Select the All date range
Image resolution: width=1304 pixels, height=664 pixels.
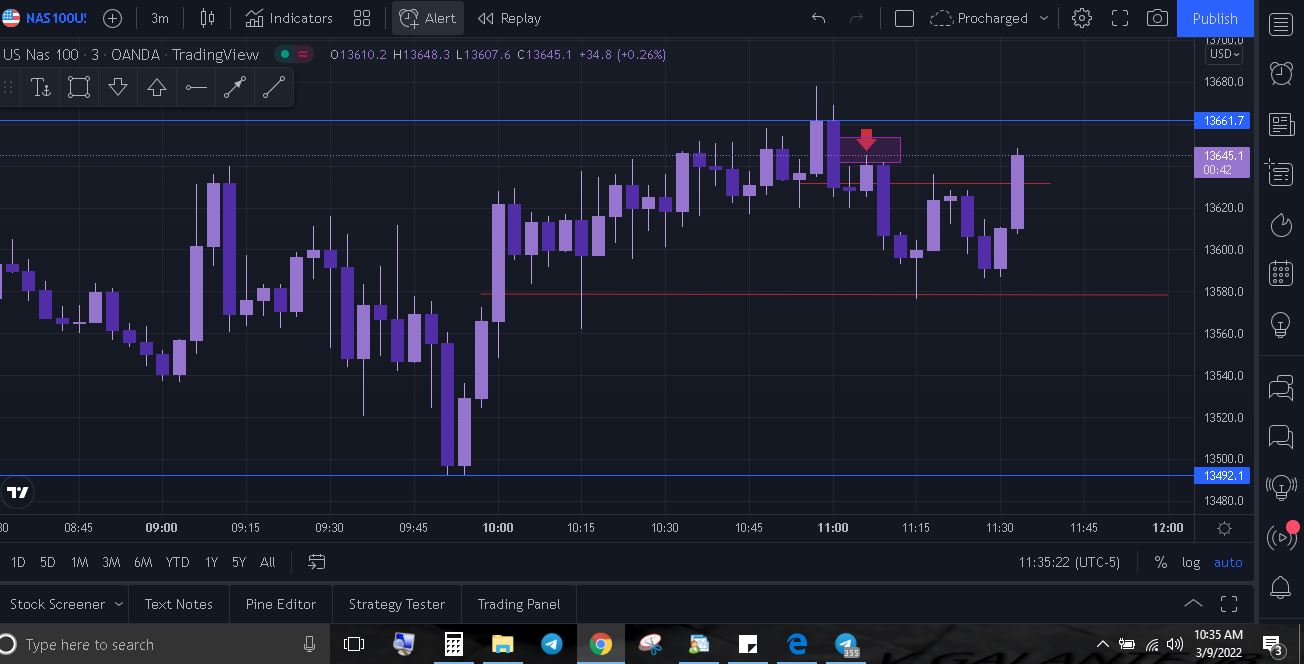click(x=267, y=562)
